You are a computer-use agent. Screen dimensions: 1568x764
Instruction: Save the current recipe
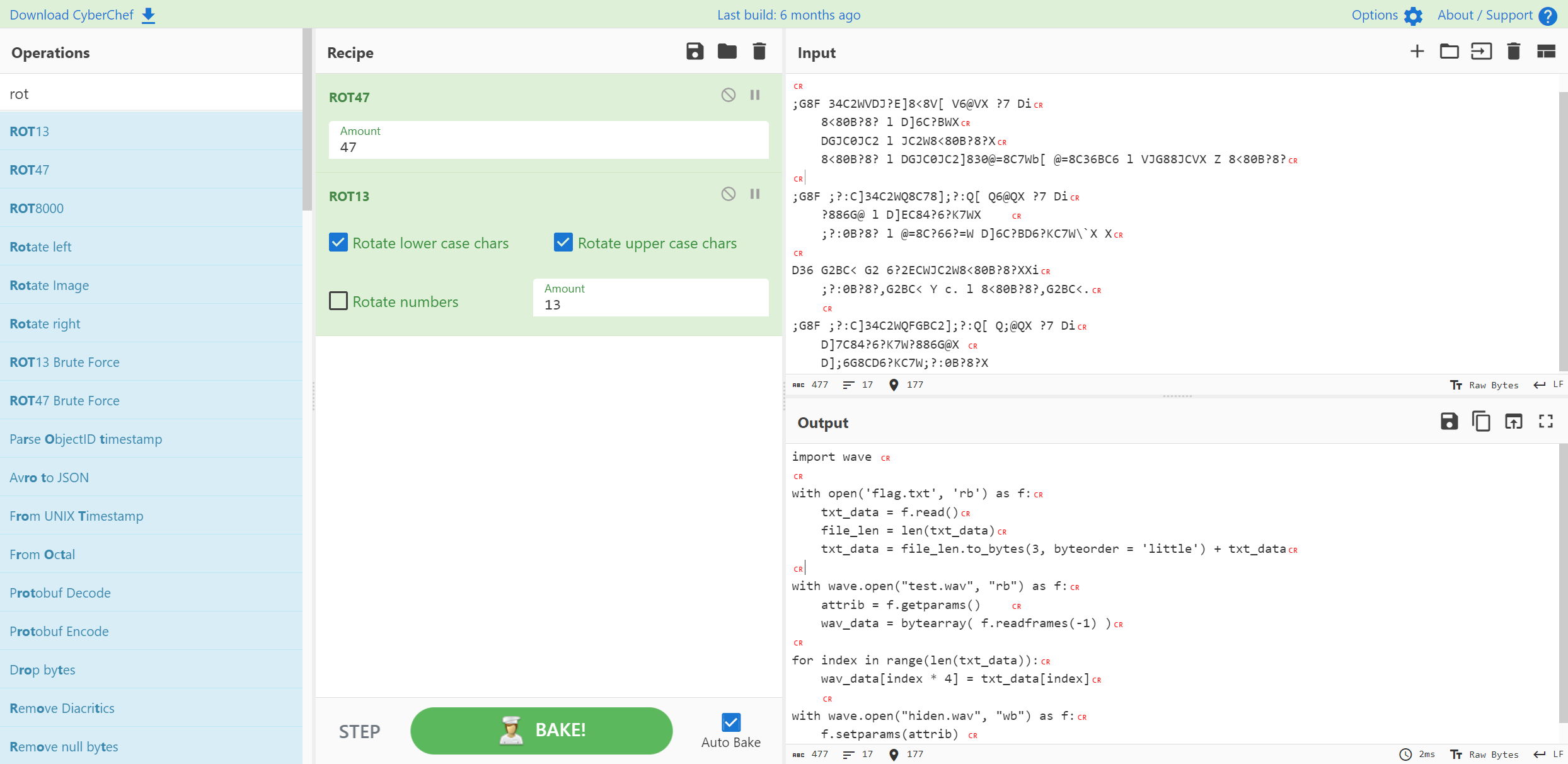point(695,52)
